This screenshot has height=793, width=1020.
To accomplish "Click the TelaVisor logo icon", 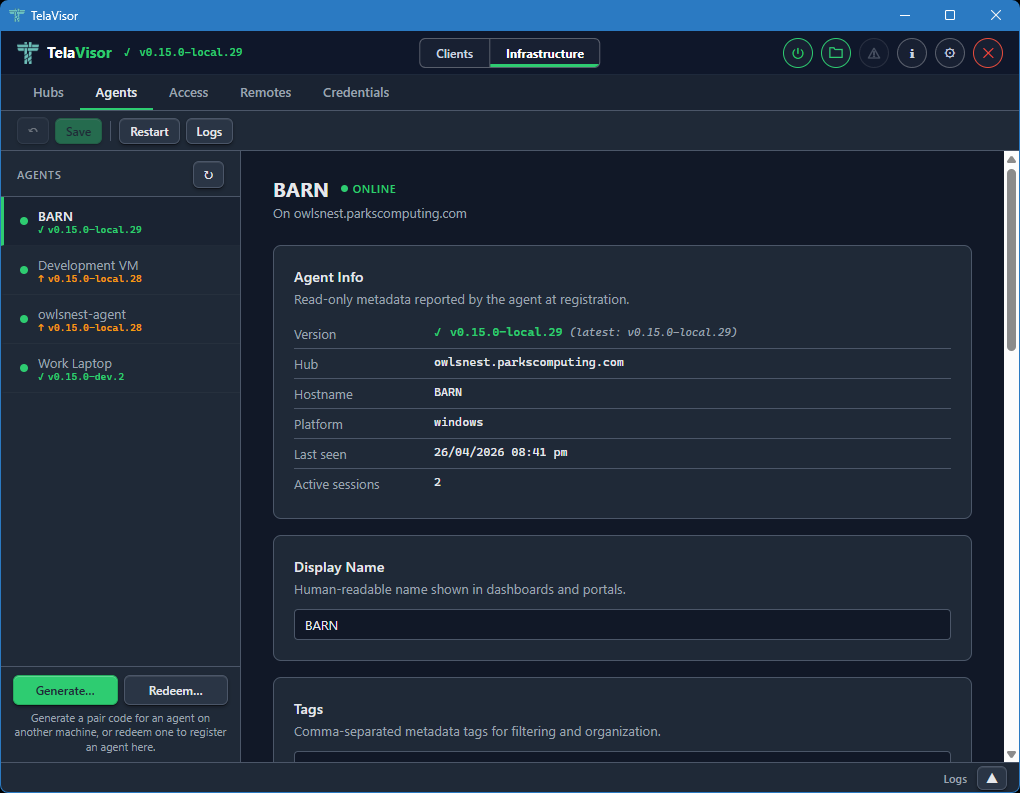I will [x=27, y=53].
